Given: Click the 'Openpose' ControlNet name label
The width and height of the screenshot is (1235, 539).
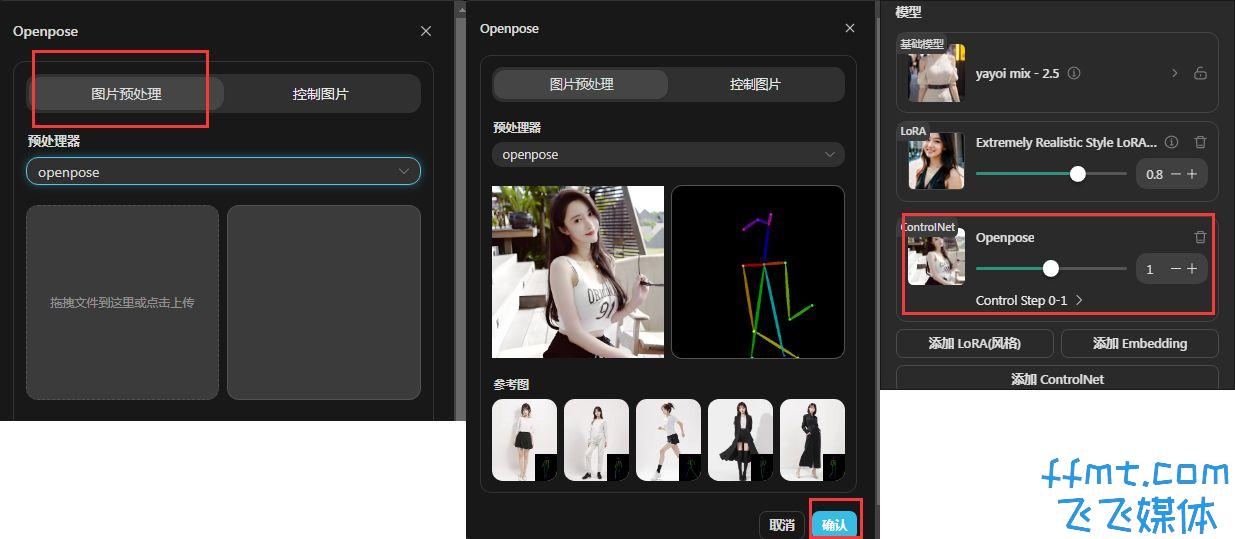Looking at the screenshot, I should [x=1005, y=237].
